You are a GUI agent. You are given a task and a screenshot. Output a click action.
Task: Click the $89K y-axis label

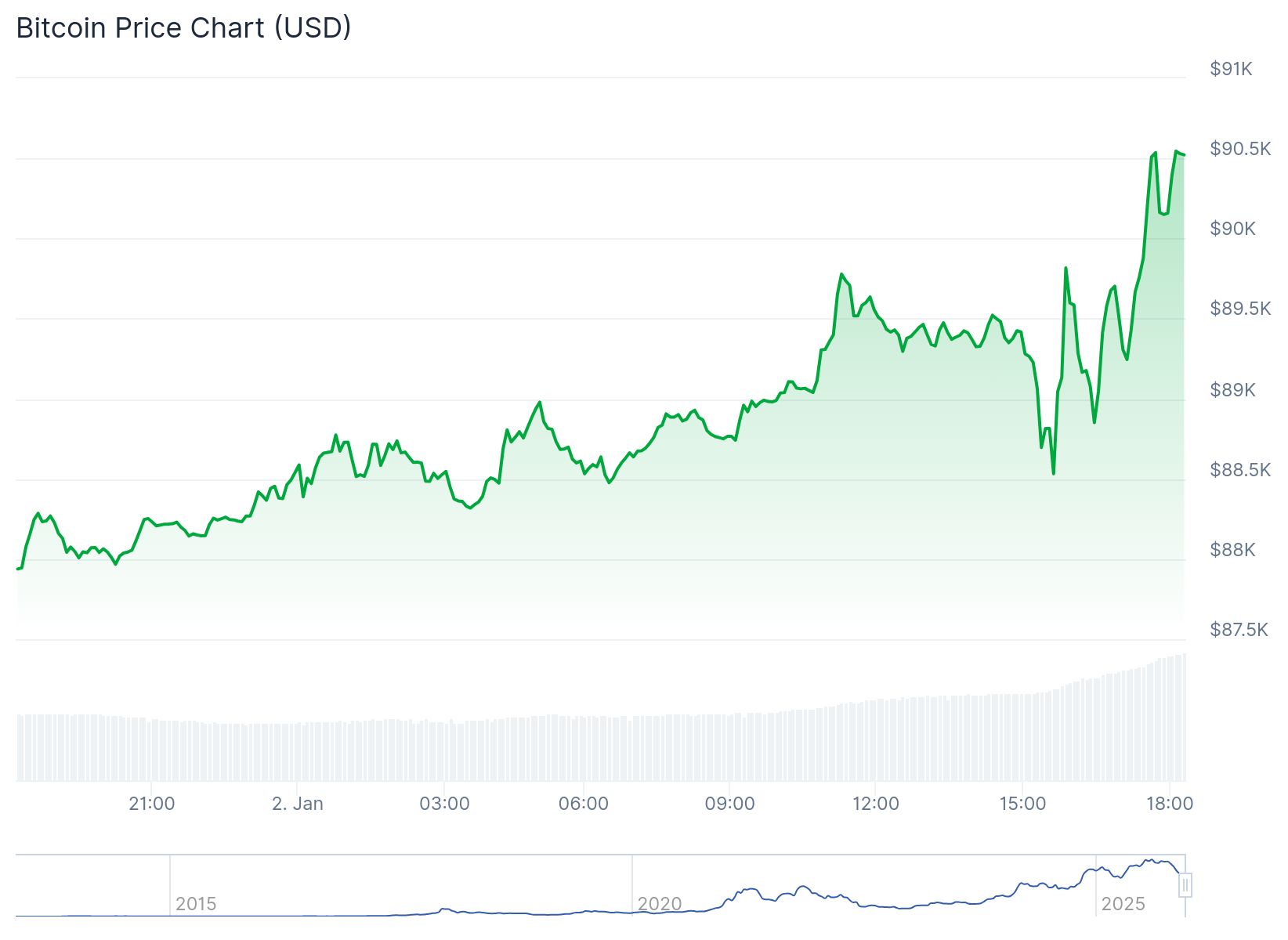pos(1232,390)
